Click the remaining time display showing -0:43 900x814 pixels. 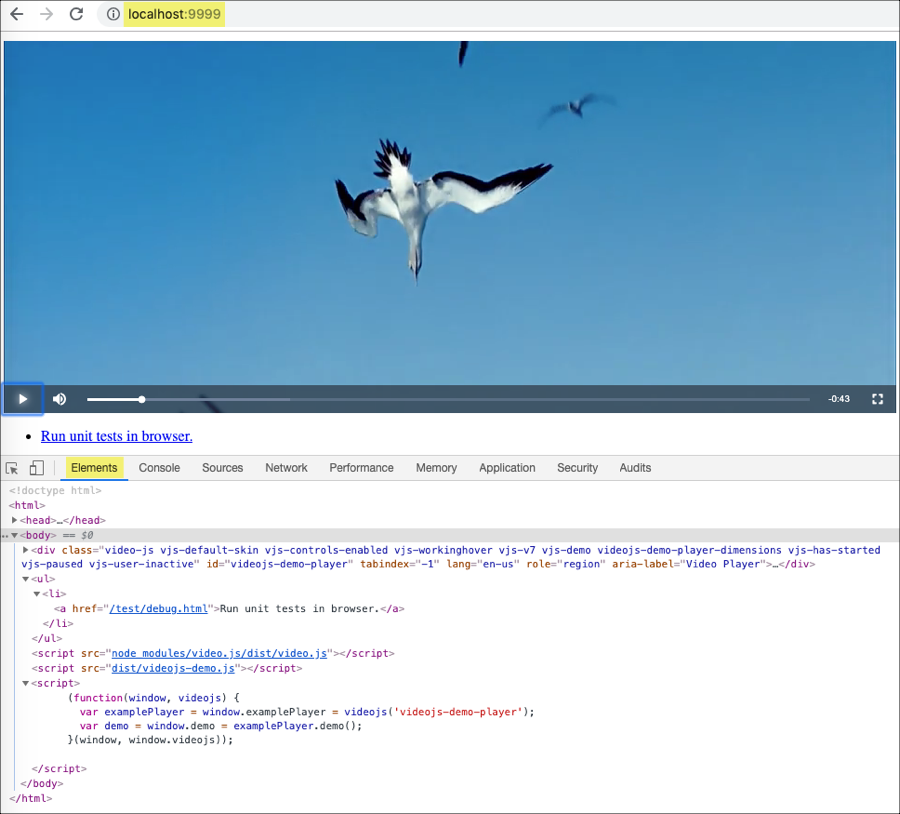tap(838, 398)
